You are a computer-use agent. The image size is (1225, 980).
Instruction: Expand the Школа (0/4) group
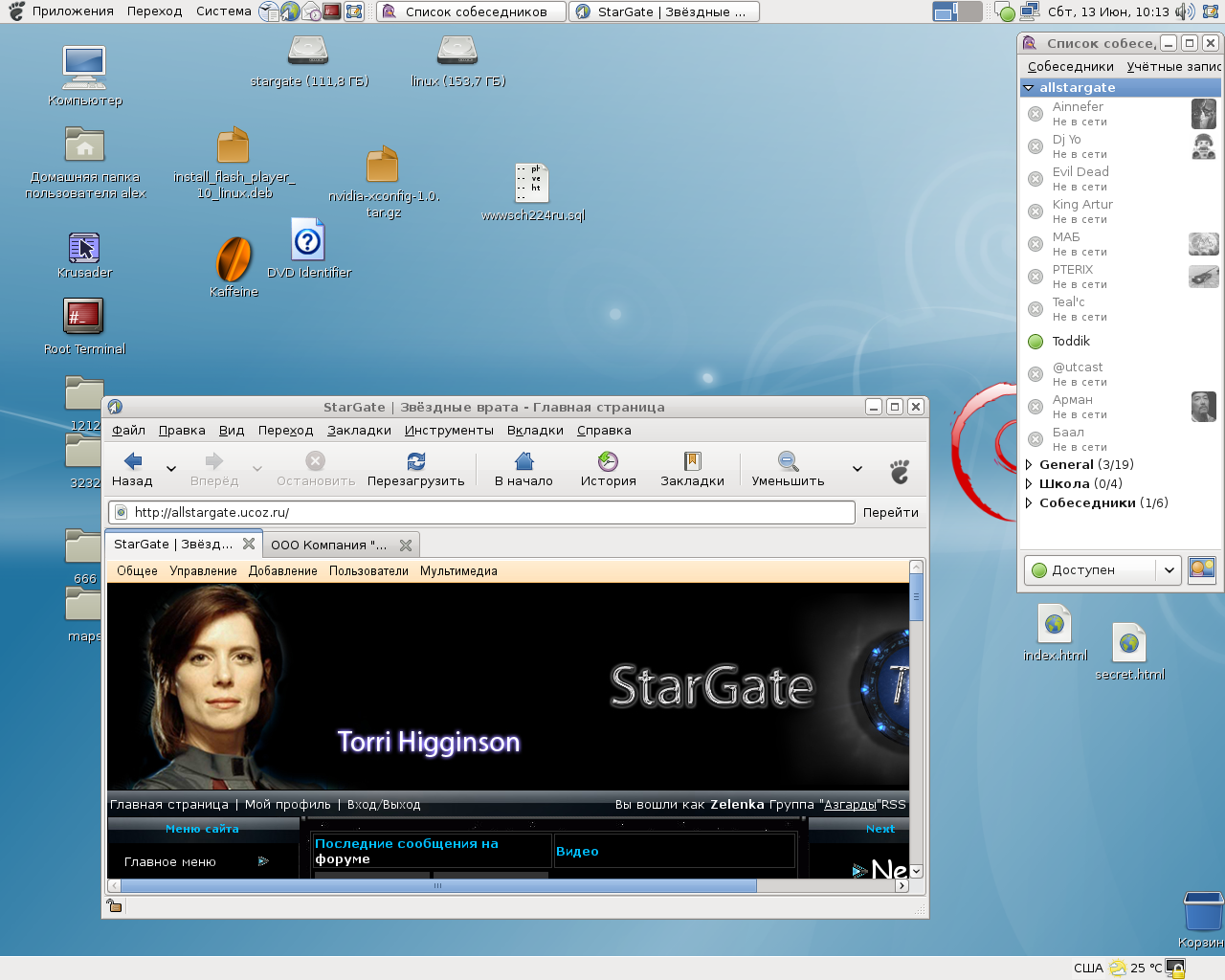tap(1029, 484)
